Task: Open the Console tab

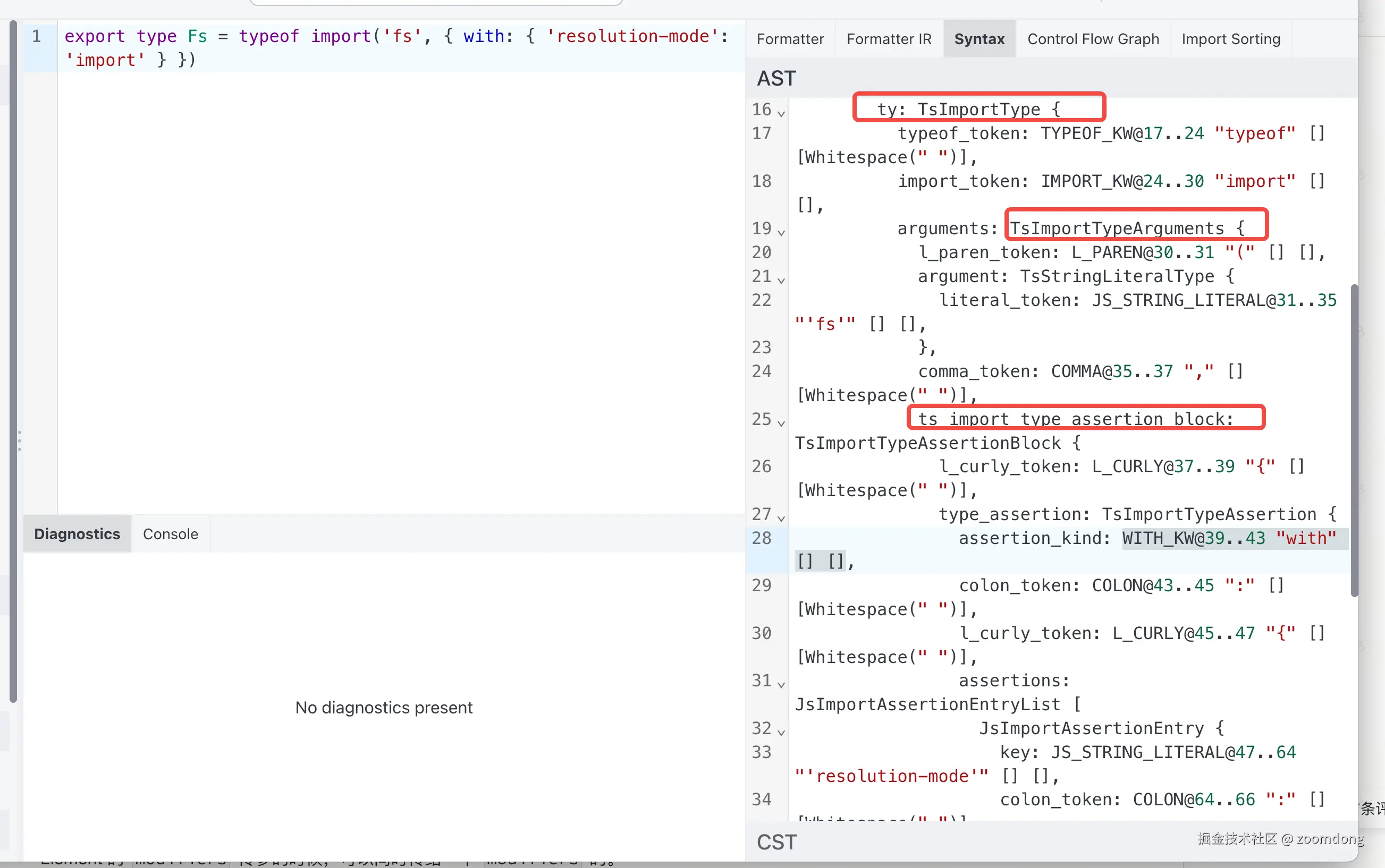Action: pyautogui.click(x=170, y=534)
